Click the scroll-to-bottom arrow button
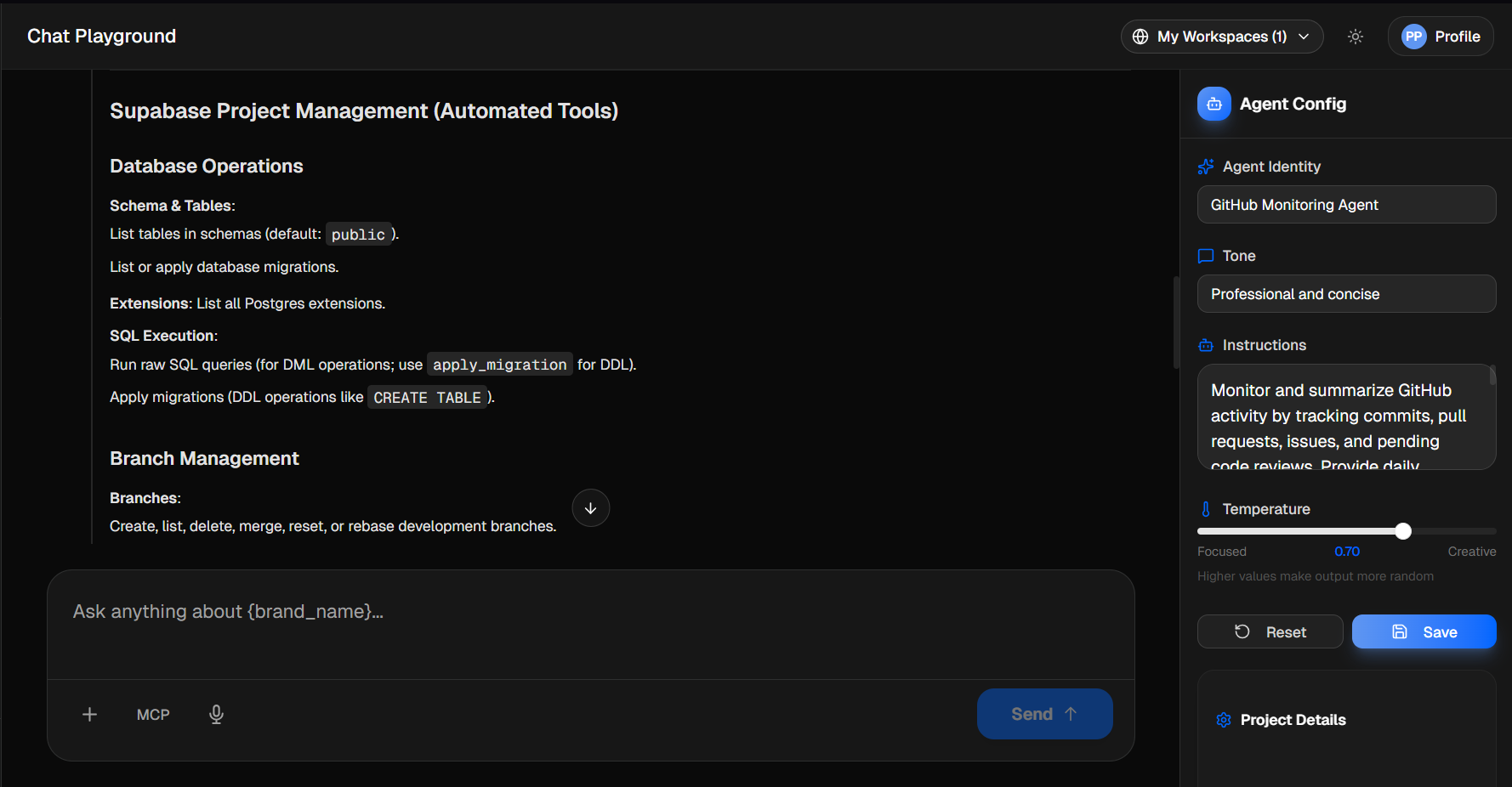Viewport: 1512px width, 787px height. 591,508
